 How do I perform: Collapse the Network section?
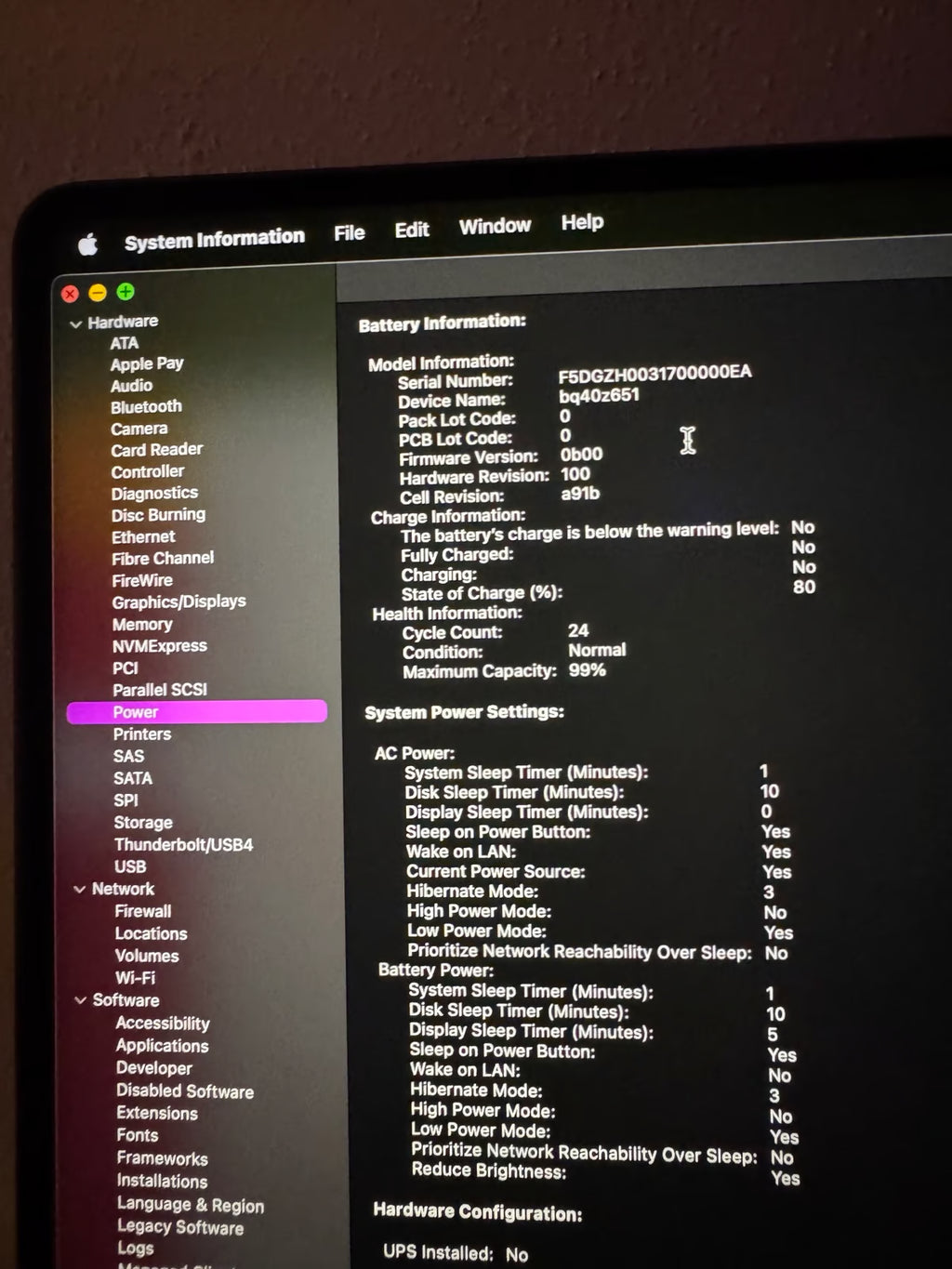[x=80, y=889]
